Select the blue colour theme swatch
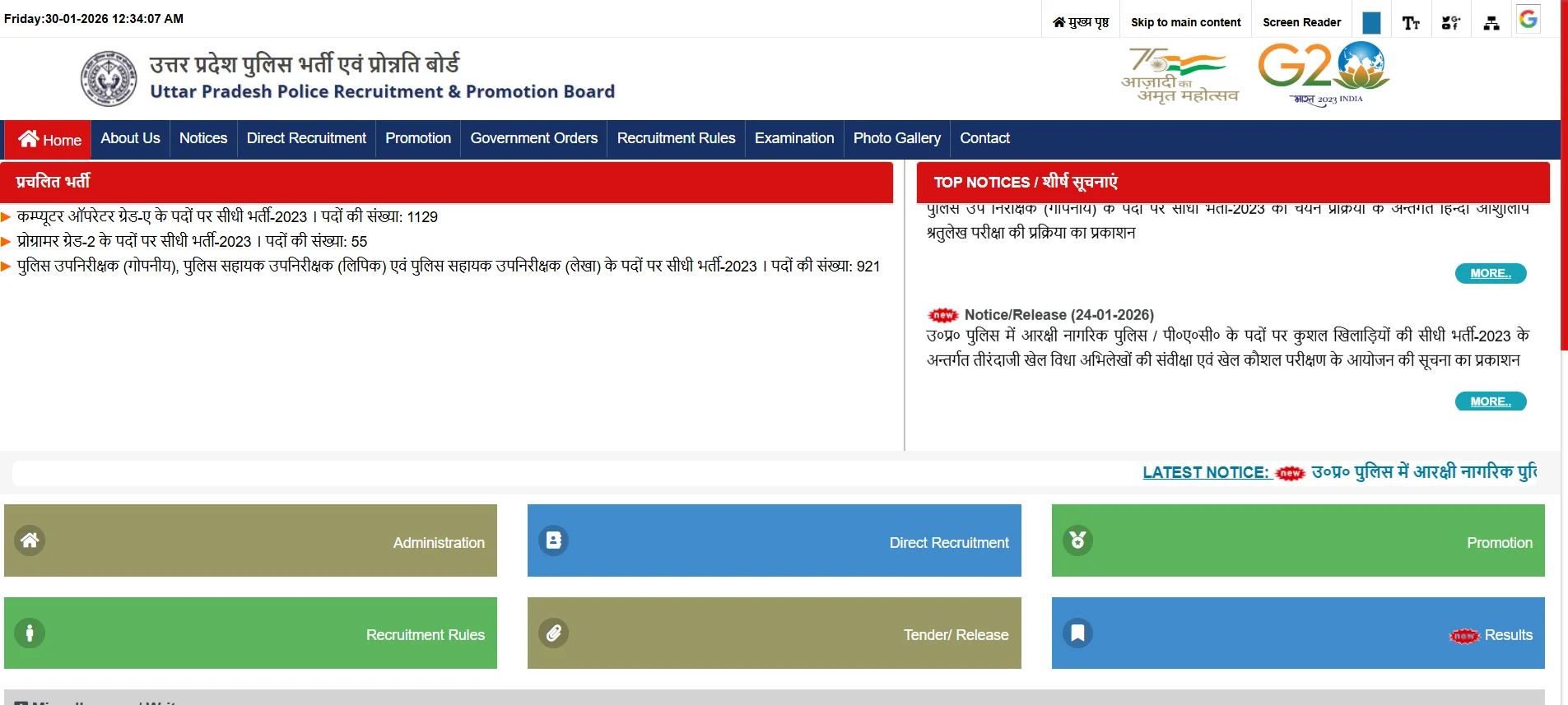 click(x=1371, y=22)
